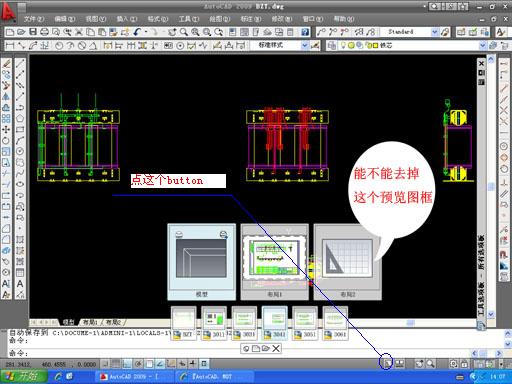
Task: Select the Arc draw tool
Action: pos(20,140)
